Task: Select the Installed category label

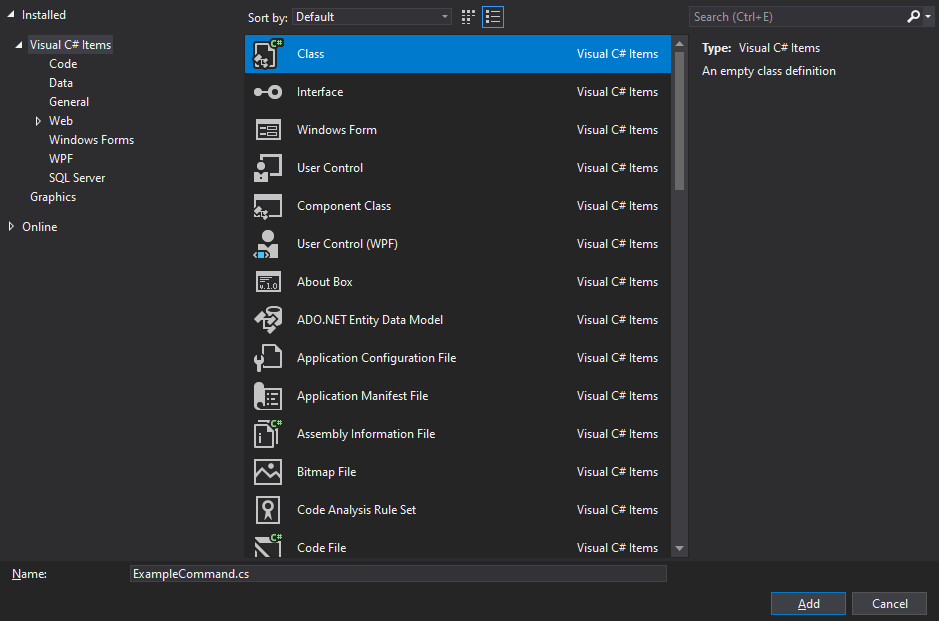Action: tap(44, 15)
